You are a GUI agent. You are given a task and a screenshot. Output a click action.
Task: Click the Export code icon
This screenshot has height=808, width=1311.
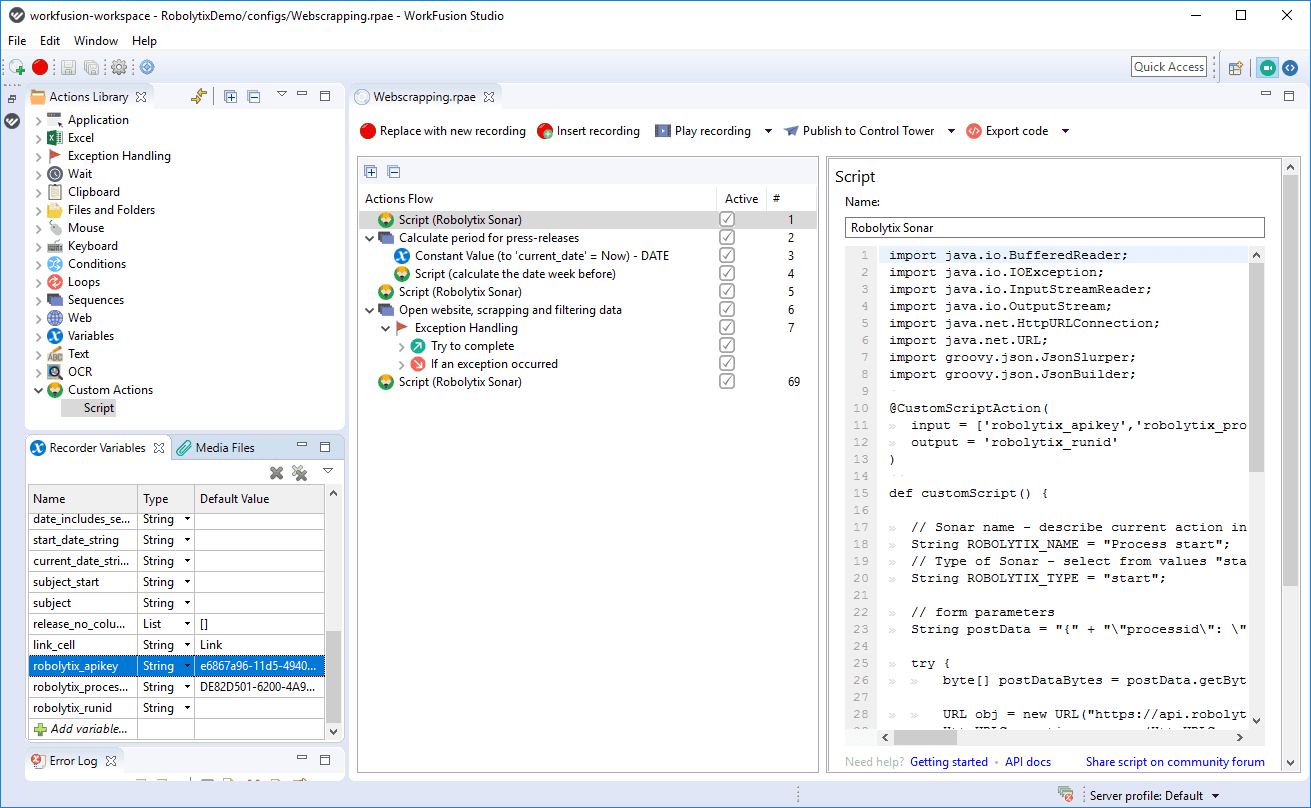point(974,131)
